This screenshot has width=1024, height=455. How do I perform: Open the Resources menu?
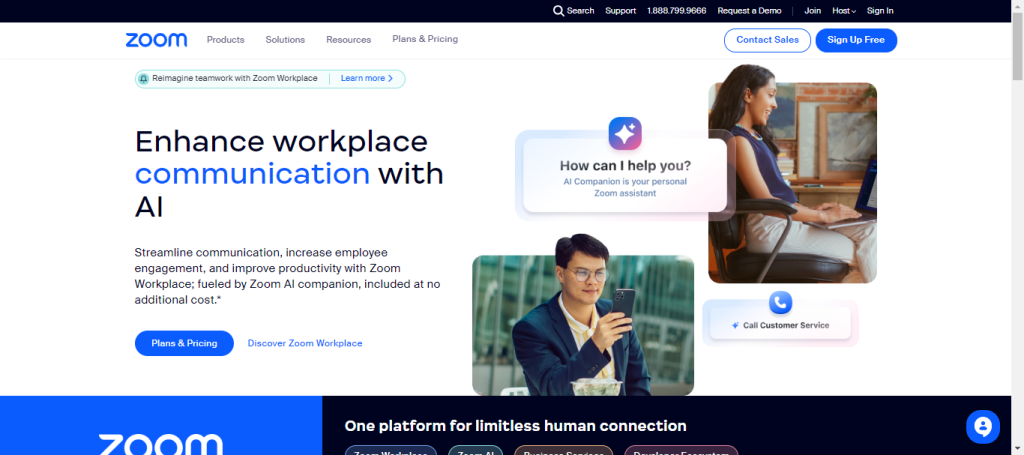(349, 40)
